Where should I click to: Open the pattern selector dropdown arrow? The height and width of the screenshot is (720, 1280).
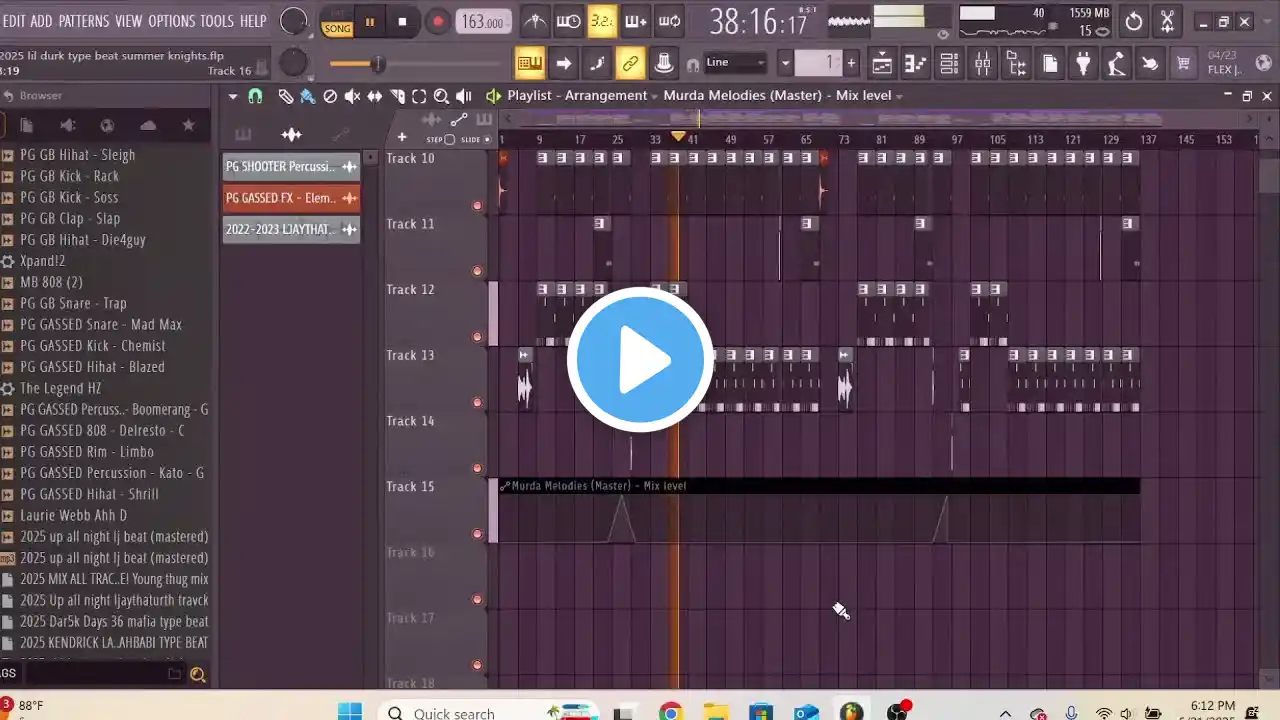point(785,63)
